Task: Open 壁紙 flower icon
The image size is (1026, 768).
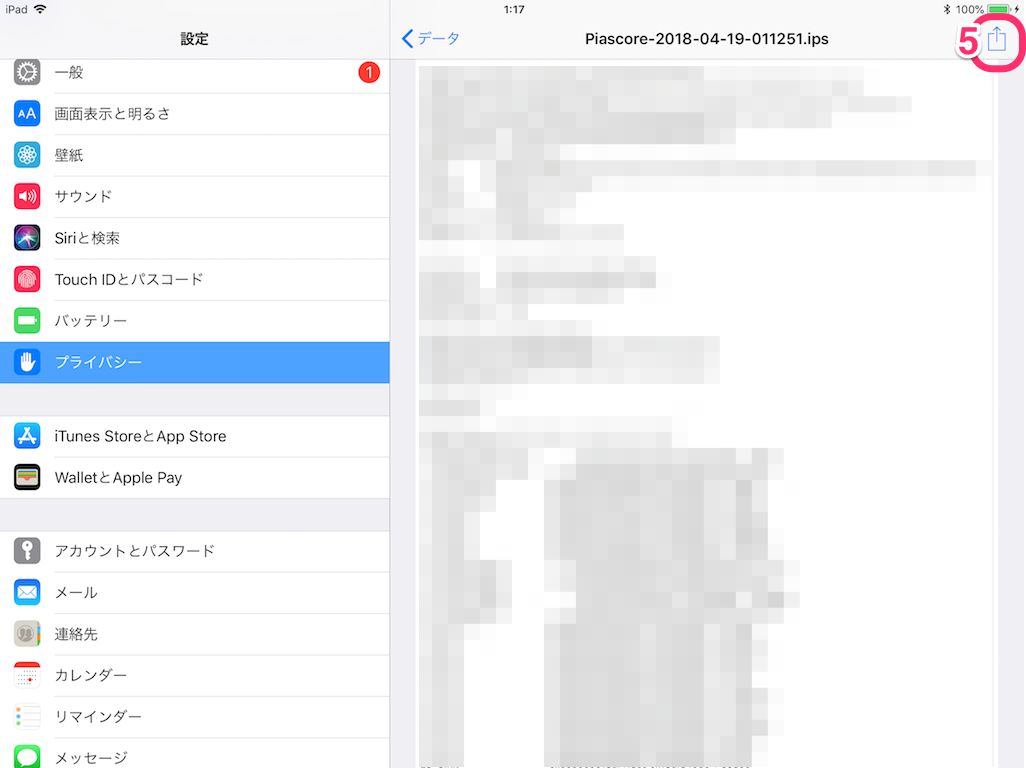Action: (x=27, y=155)
